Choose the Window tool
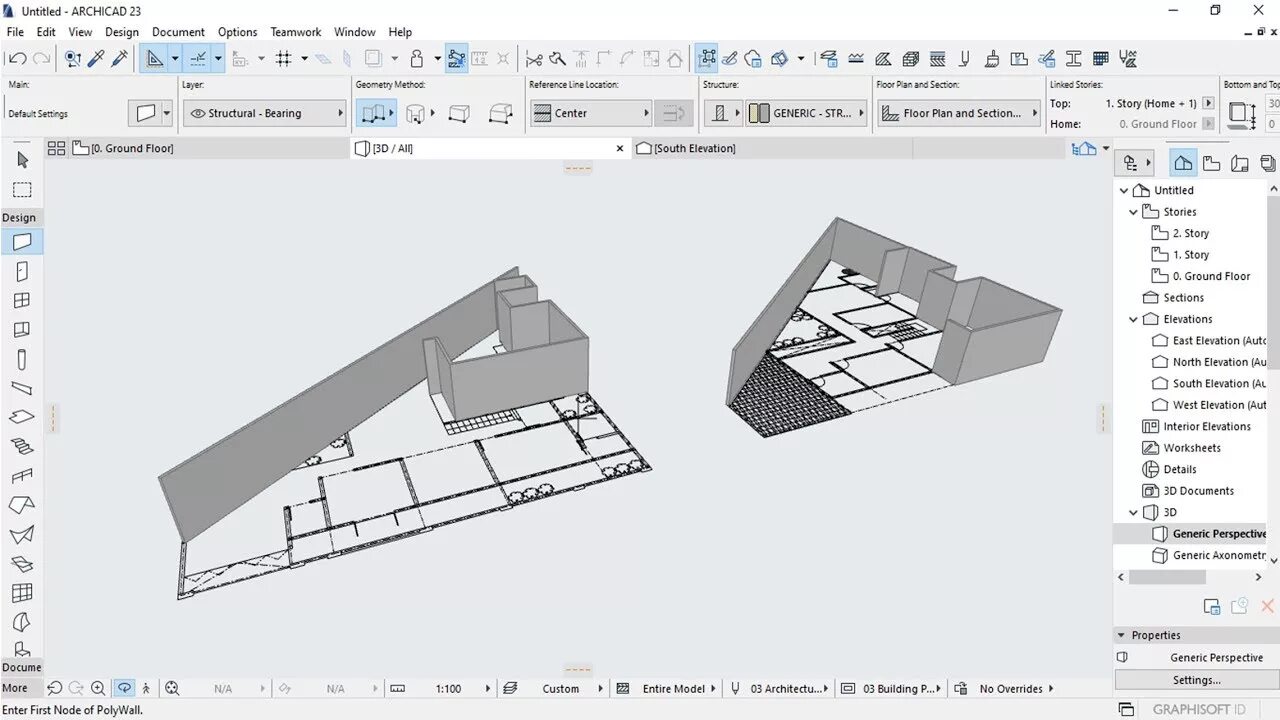1280x720 pixels. (x=22, y=300)
